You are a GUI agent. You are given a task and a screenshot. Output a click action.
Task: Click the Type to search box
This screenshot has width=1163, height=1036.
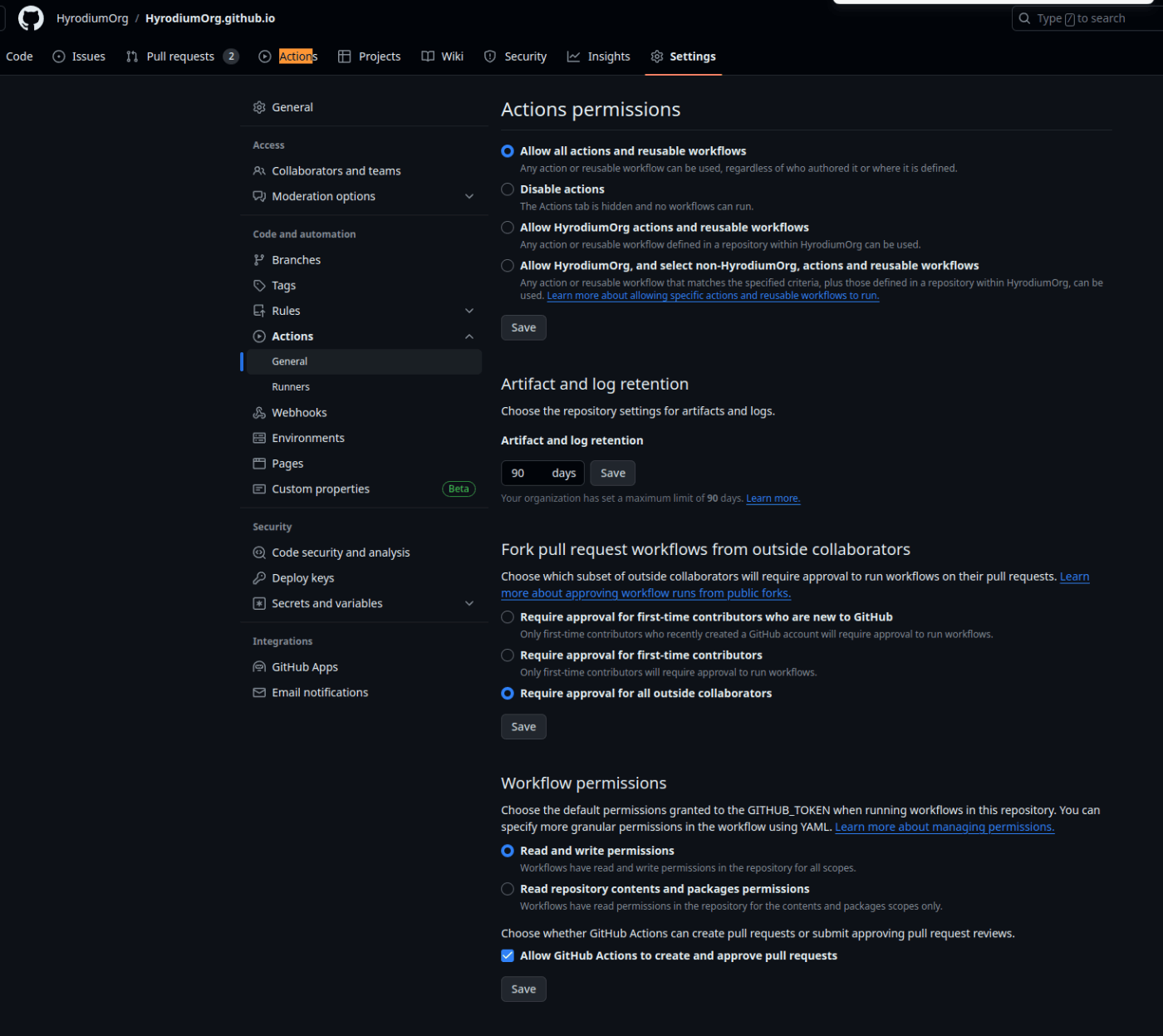point(1087,18)
